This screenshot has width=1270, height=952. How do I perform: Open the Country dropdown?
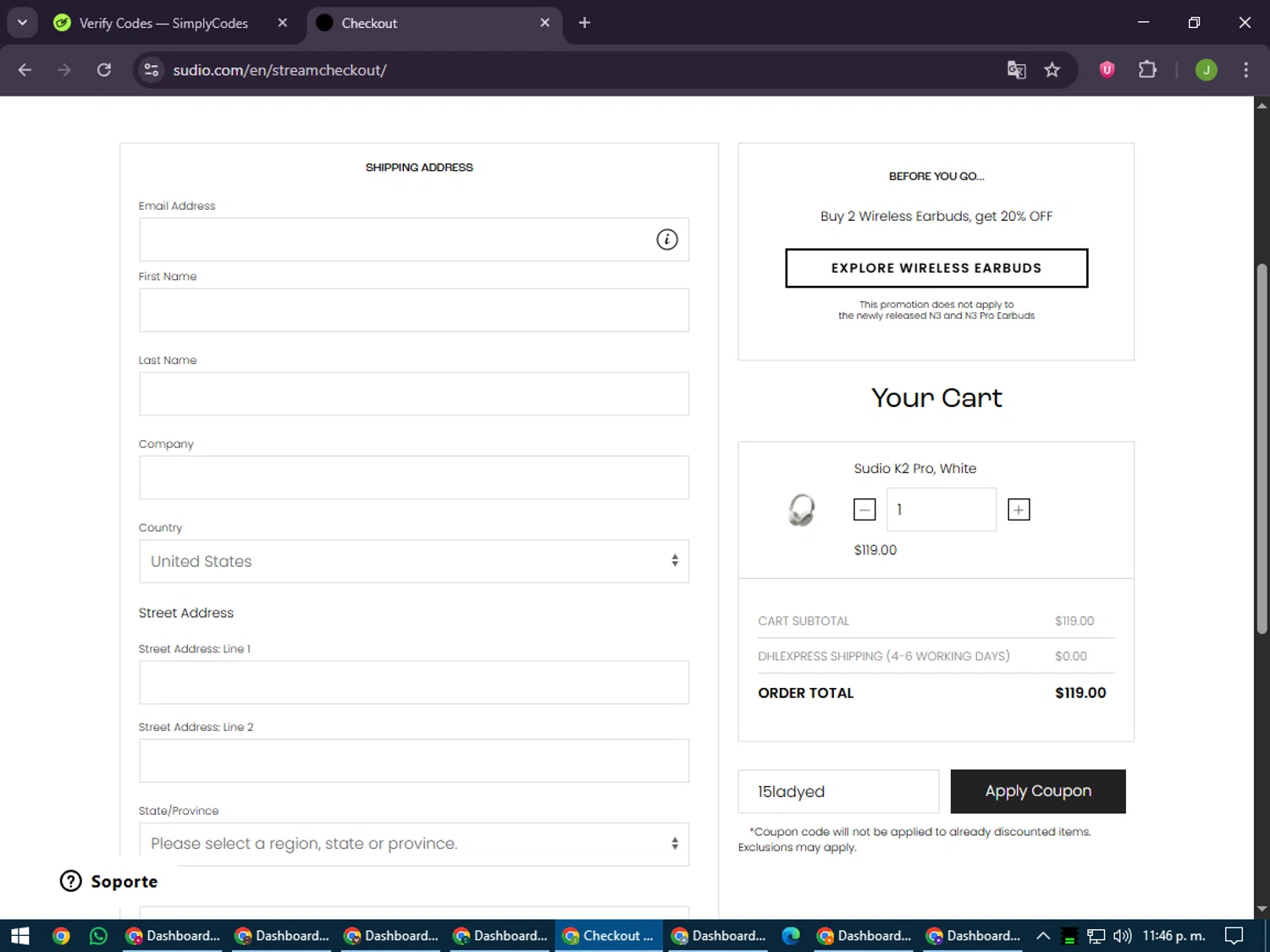414,561
